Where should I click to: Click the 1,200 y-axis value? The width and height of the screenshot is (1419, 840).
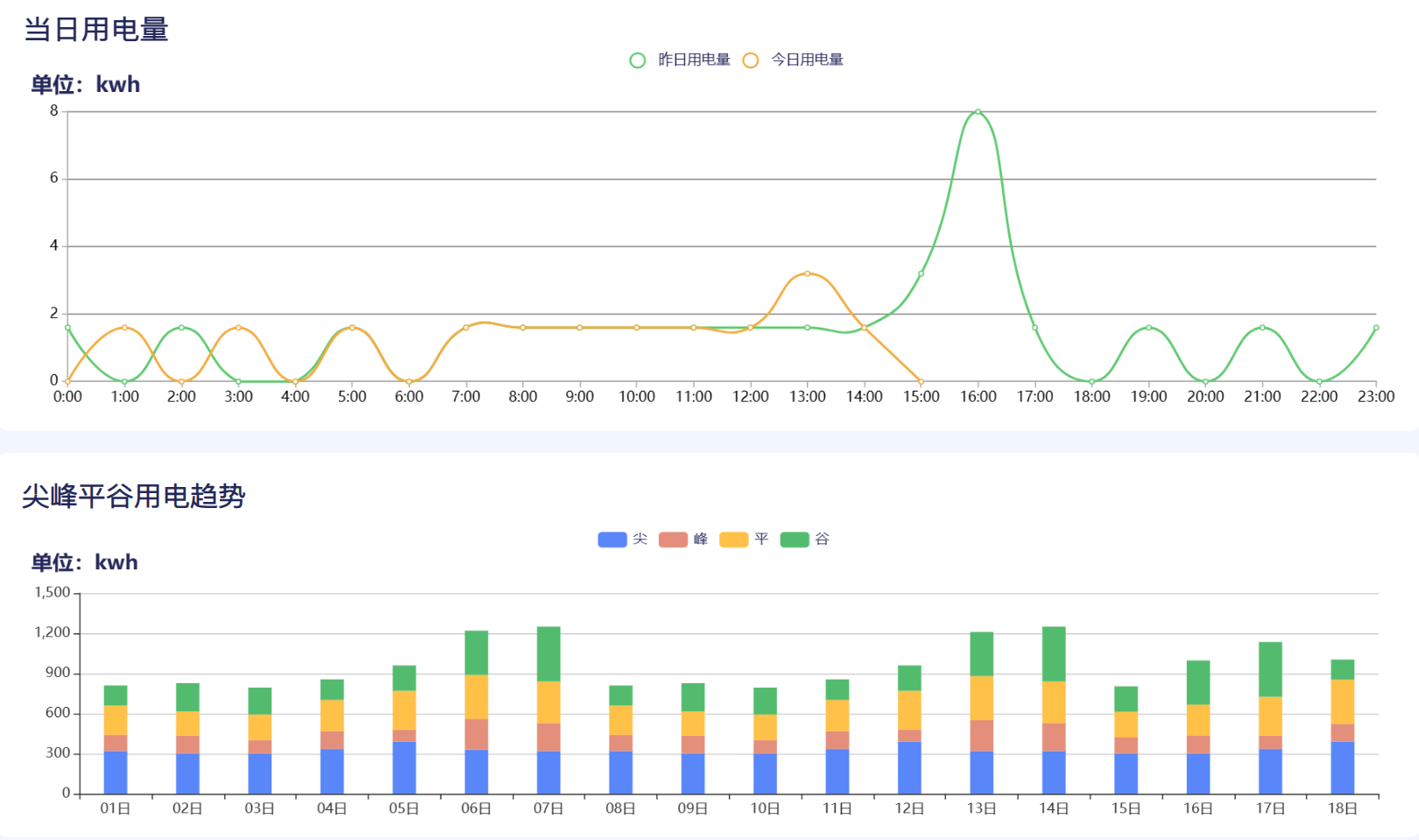(53, 632)
